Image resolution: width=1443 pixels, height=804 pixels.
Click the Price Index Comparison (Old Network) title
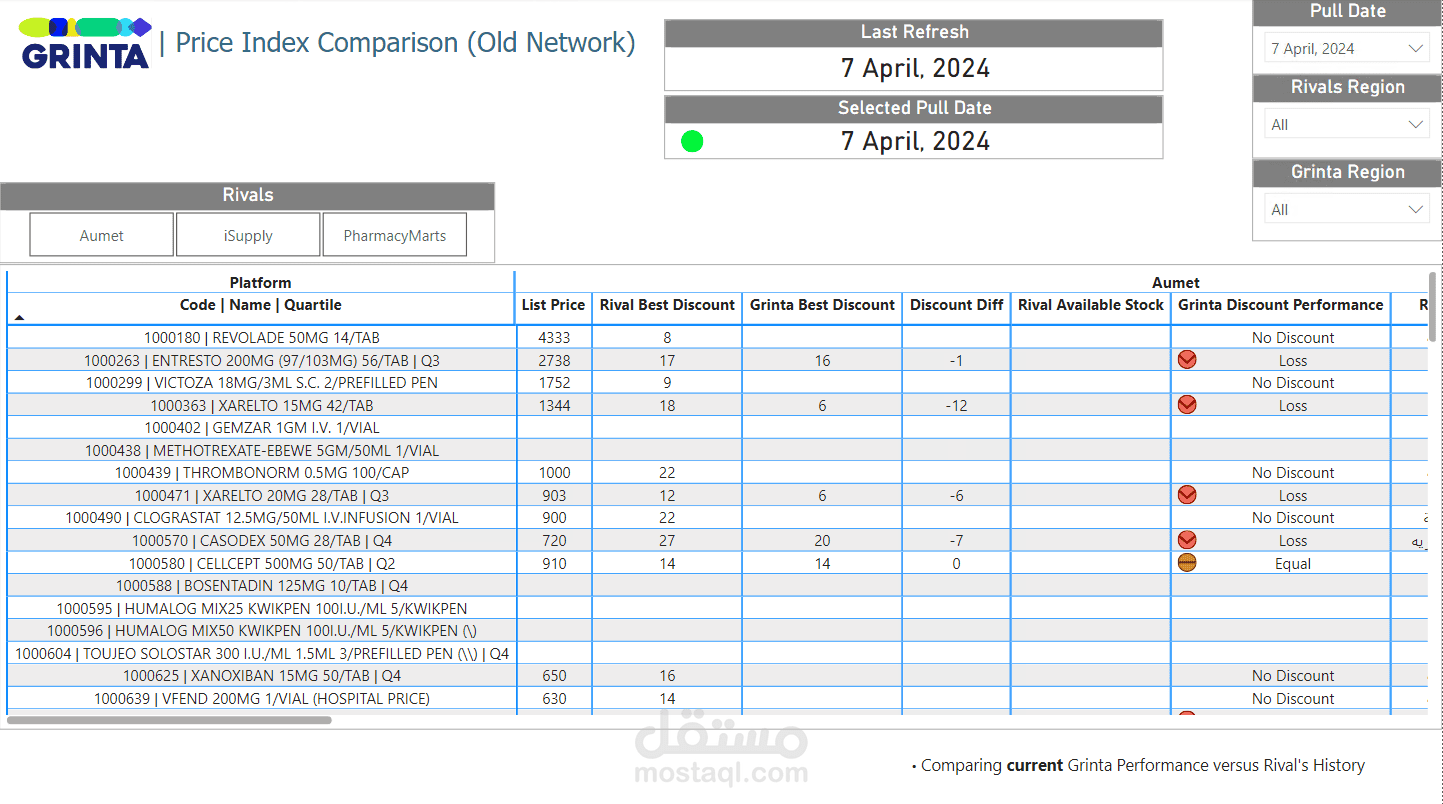pos(405,43)
